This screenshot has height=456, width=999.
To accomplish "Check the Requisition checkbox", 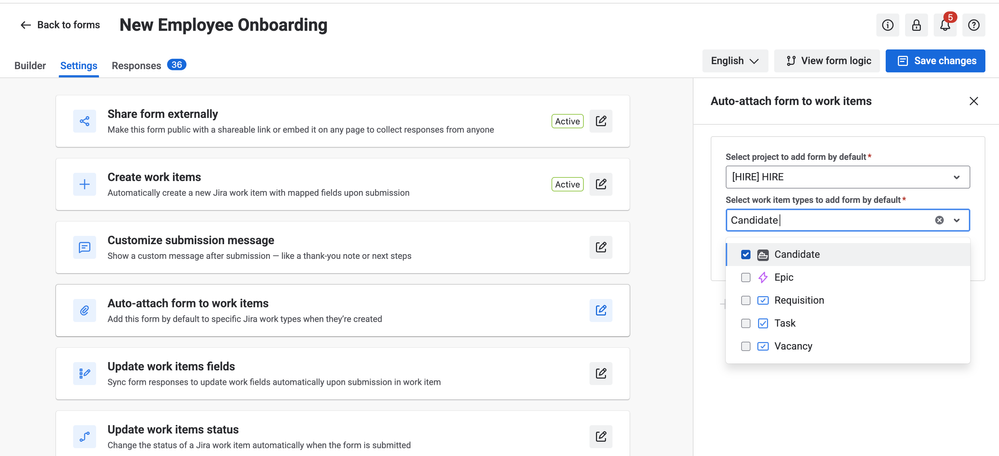I will pyautogui.click(x=745, y=301).
